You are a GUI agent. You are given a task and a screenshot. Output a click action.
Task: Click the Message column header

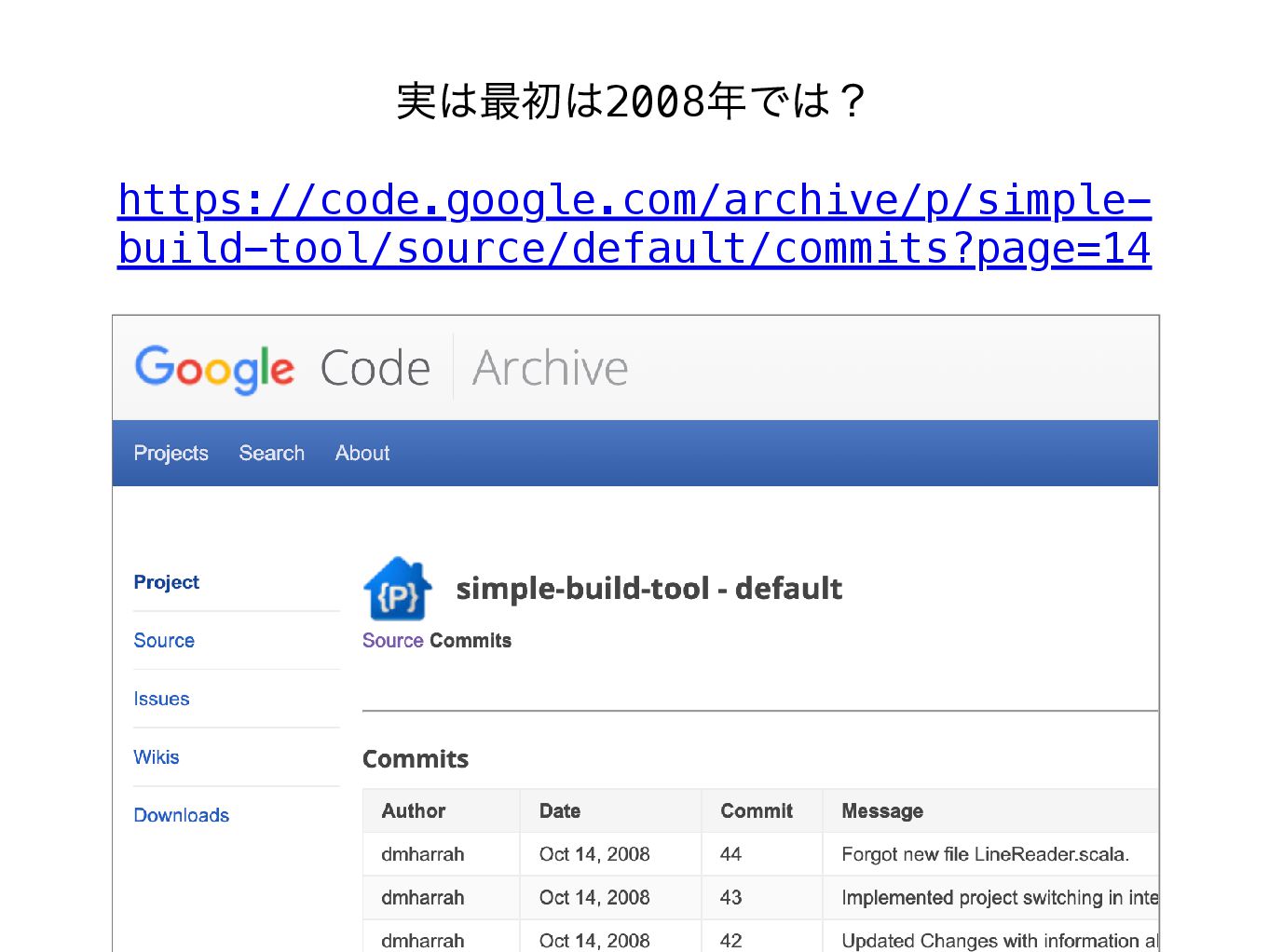[882, 811]
